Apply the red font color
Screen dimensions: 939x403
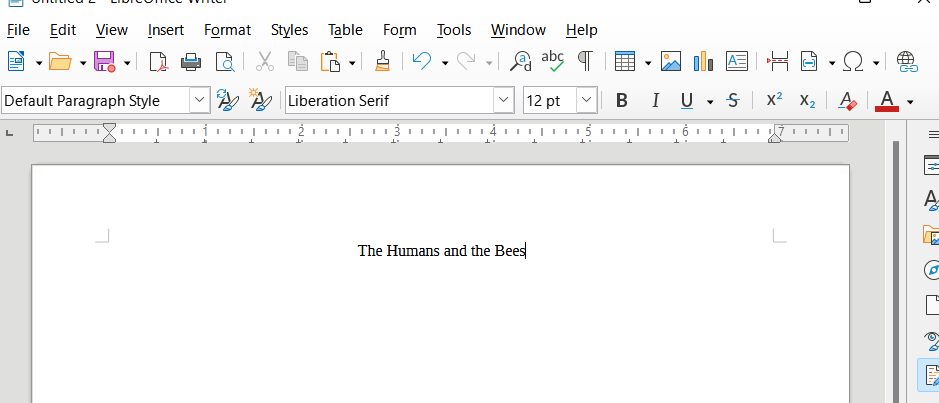(887, 101)
